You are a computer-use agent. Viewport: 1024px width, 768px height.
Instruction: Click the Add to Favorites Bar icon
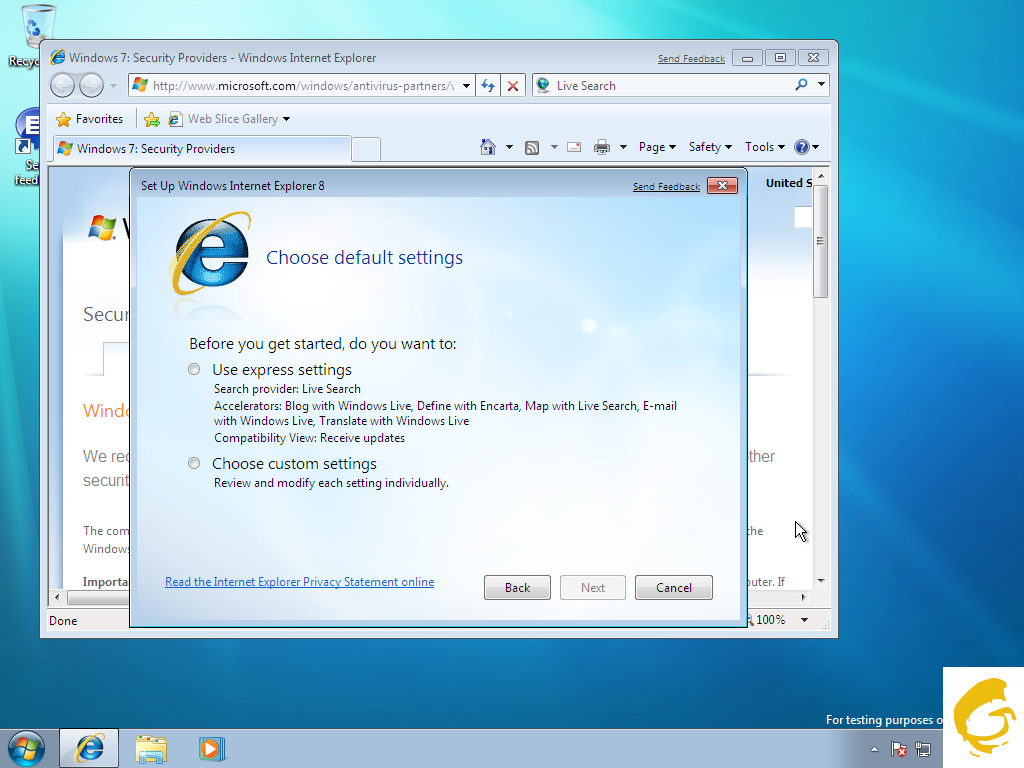click(152, 119)
